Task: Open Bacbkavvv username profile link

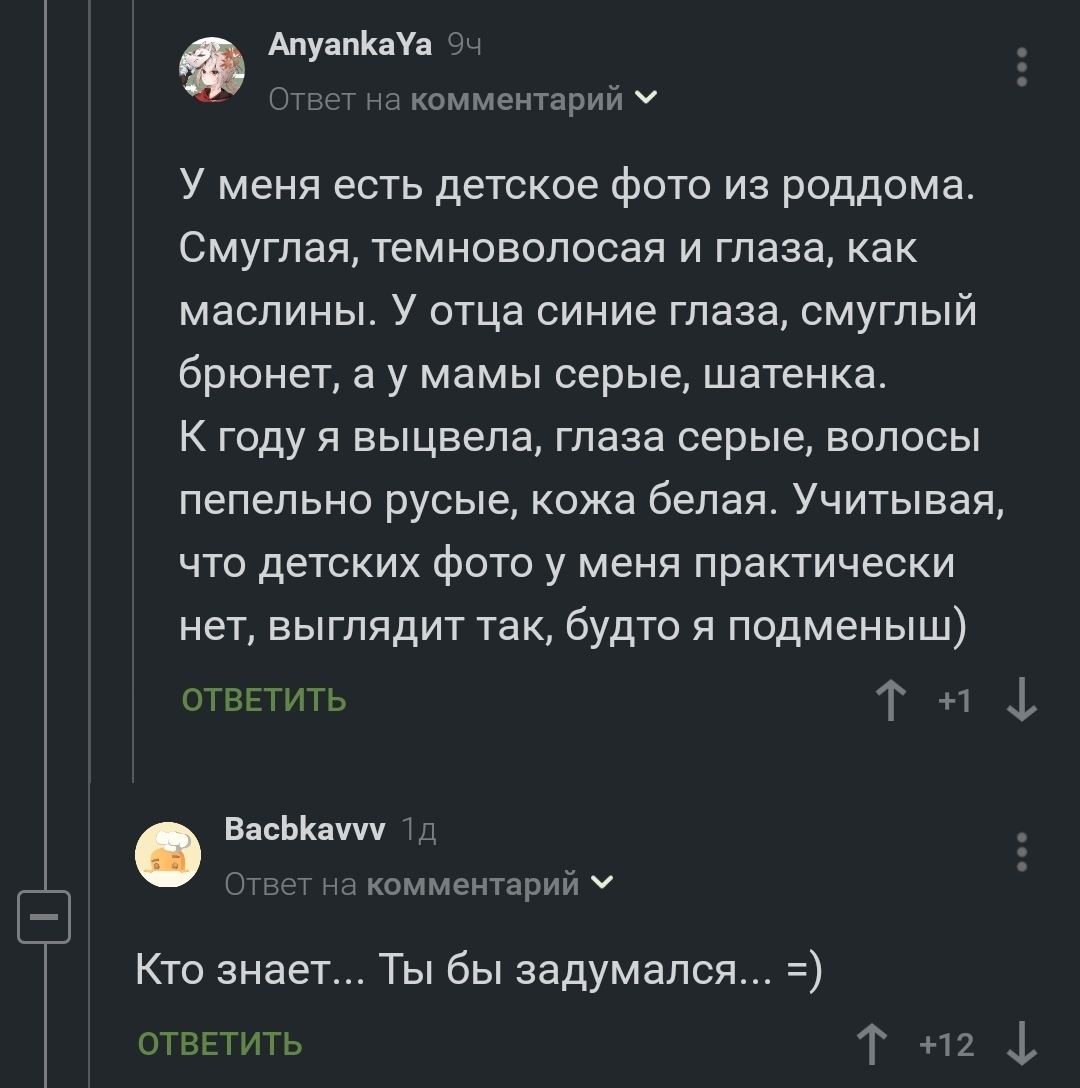Action: [x=304, y=829]
